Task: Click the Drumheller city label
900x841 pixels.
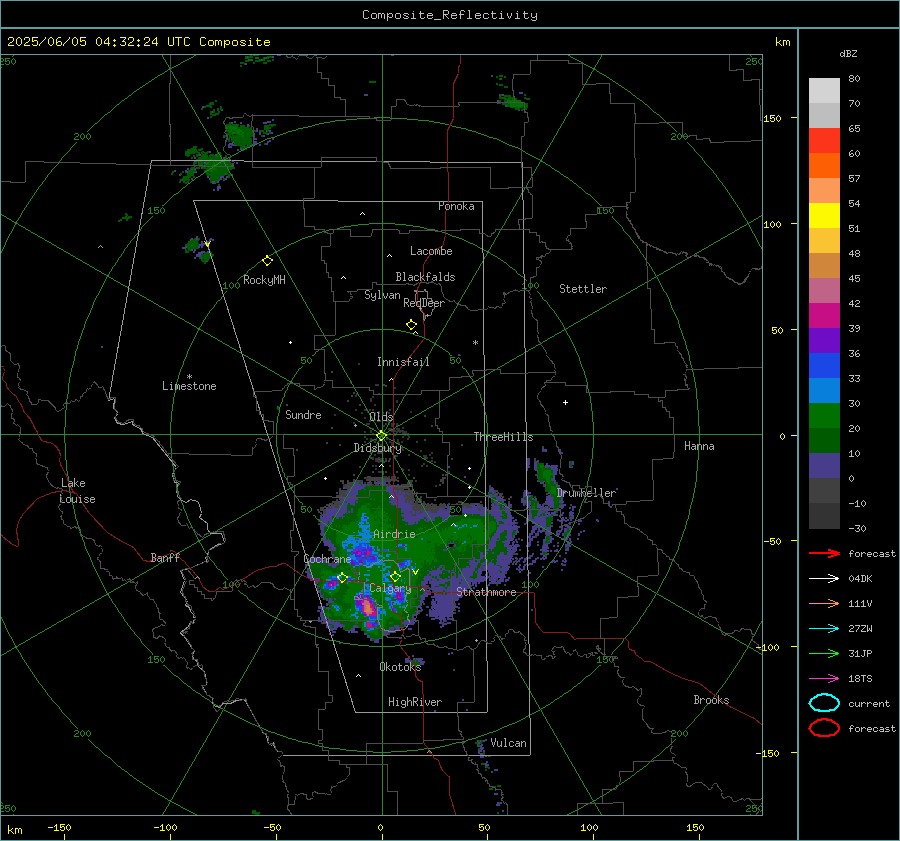Action: (x=587, y=493)
